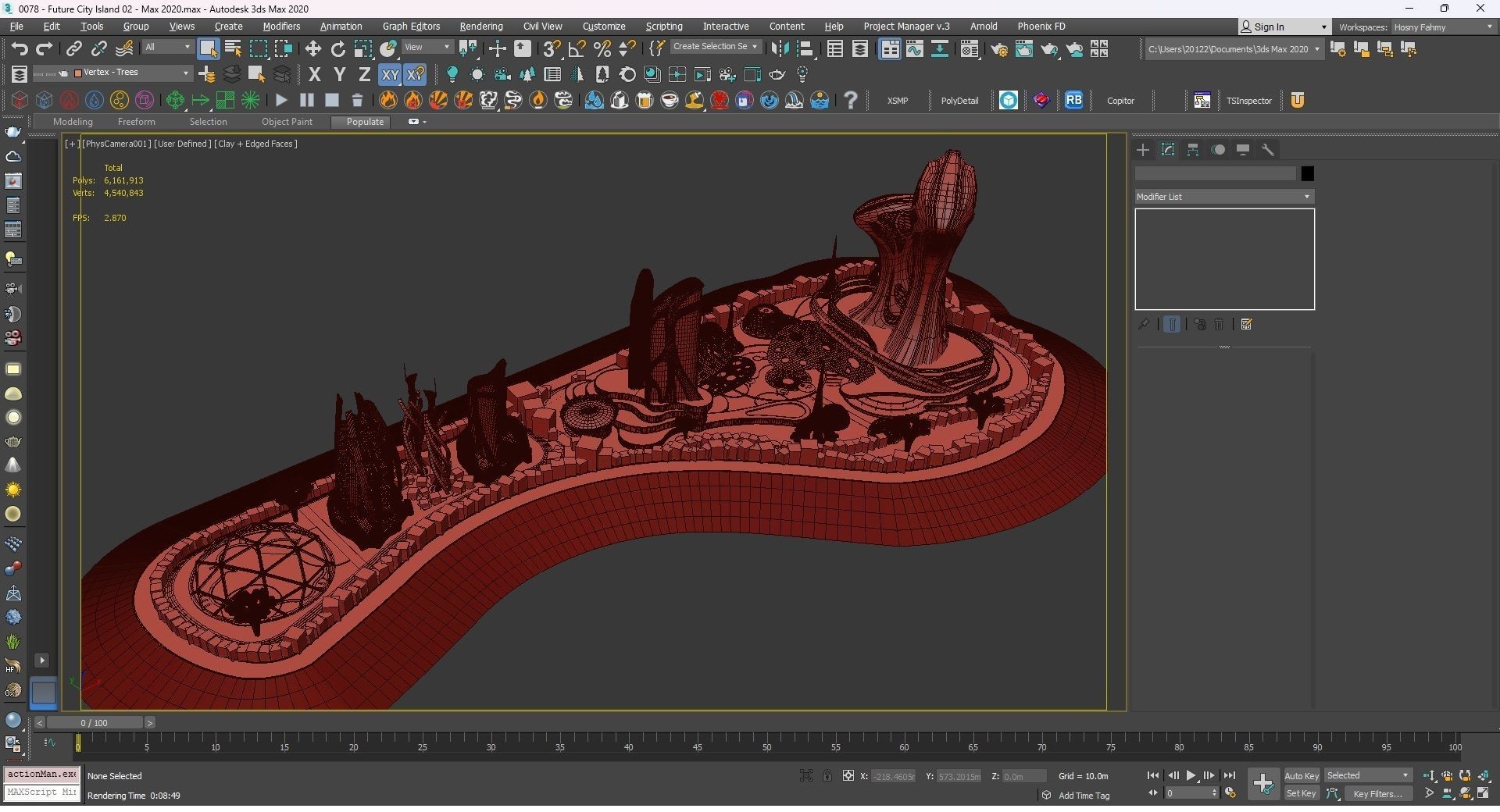Click the Auto Key button
This screenshot has height=812, width=1500.
(x=1302, y=776)
